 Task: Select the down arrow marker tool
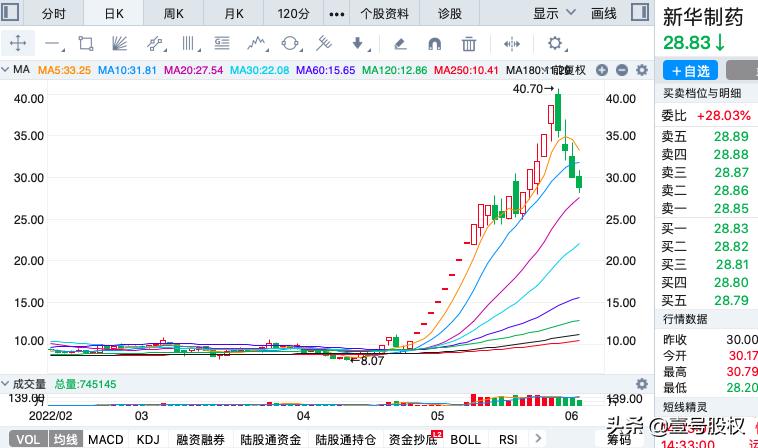359,44
